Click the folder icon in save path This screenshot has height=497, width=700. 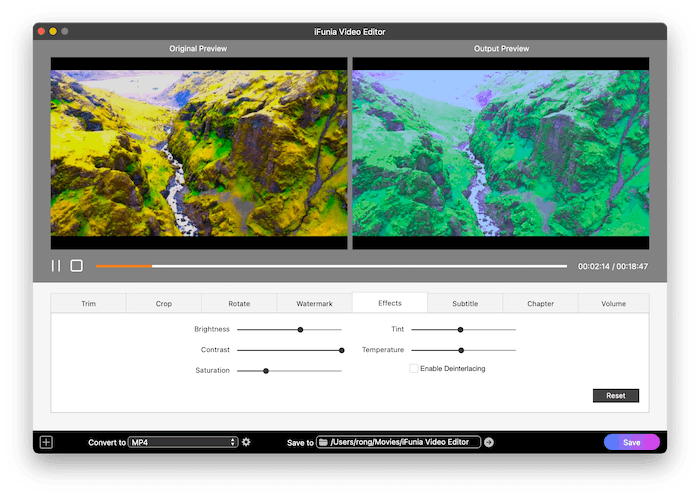click(324, 442)
